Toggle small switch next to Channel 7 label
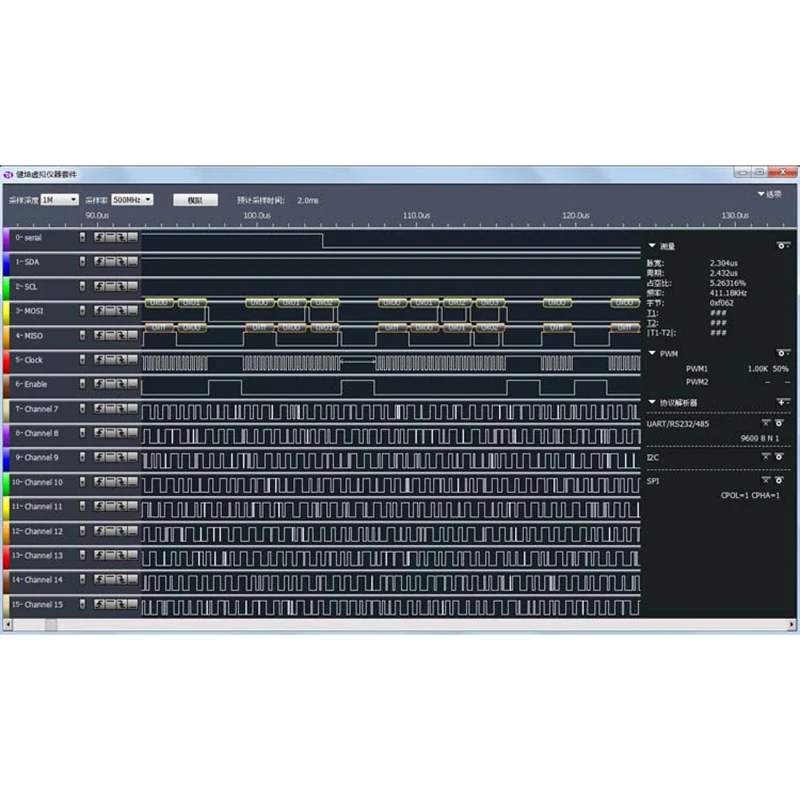Image resolution: width=800 pixels, height=800 pixels. click(x=82, y=409)
